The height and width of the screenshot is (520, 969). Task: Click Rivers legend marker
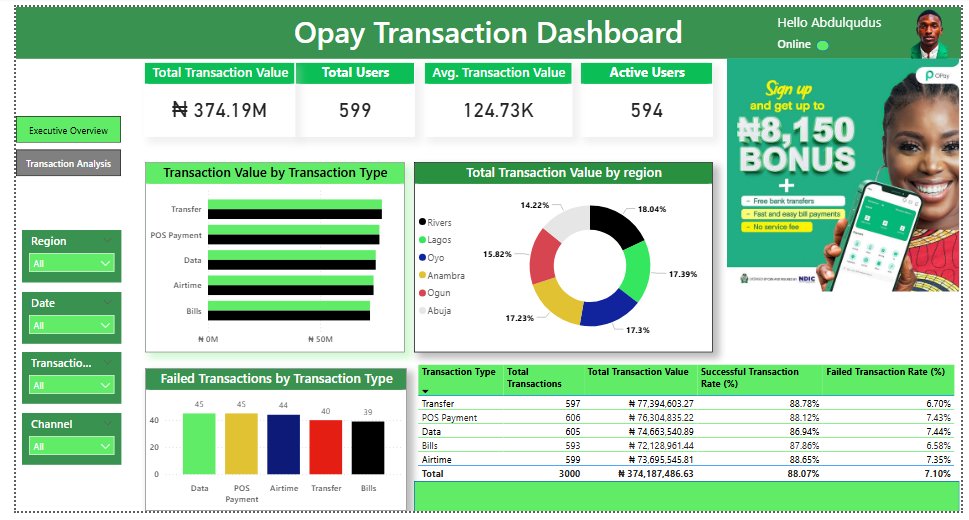point(423,222)
